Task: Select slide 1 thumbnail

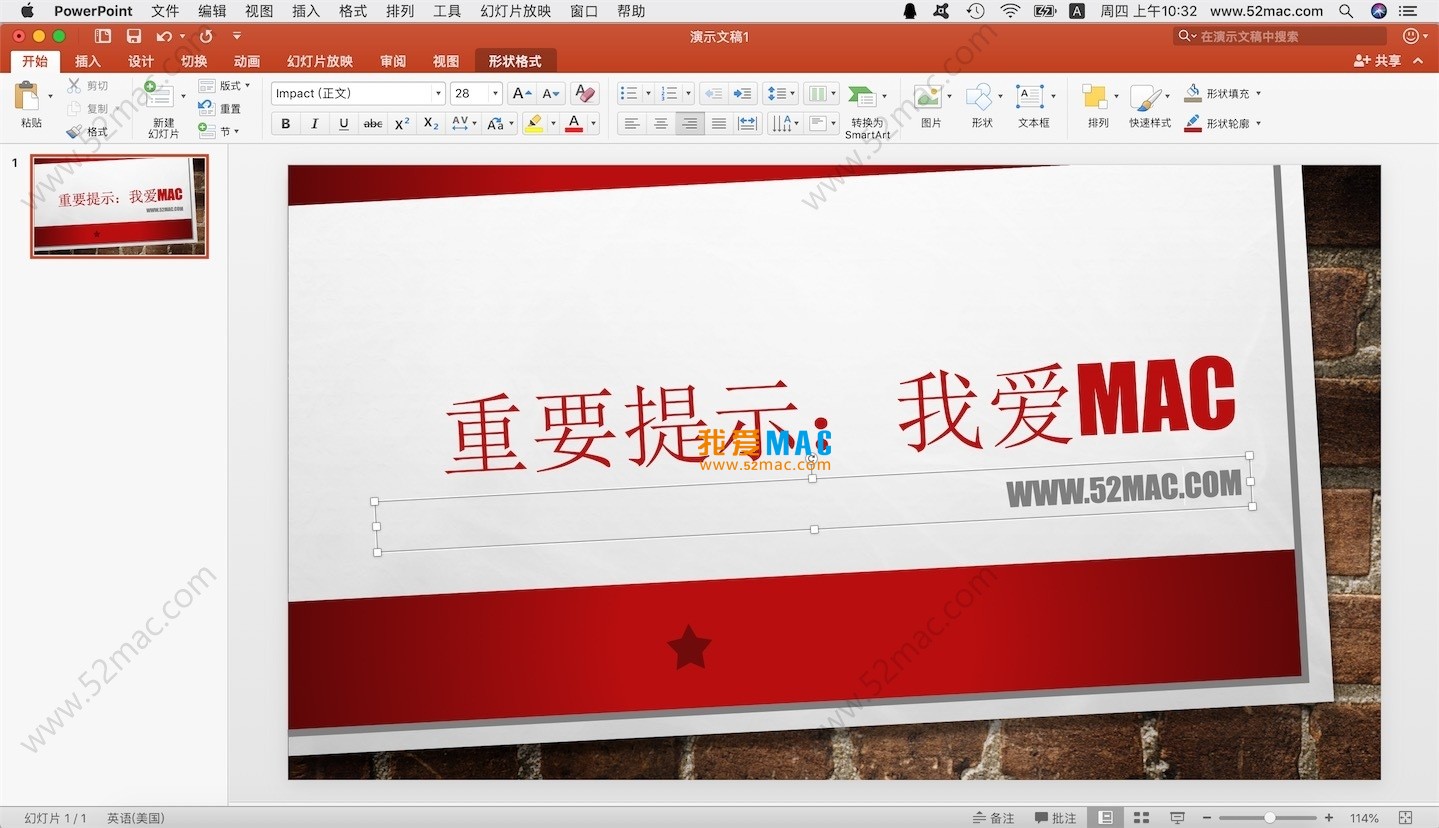Action: [x=120, y=206]
